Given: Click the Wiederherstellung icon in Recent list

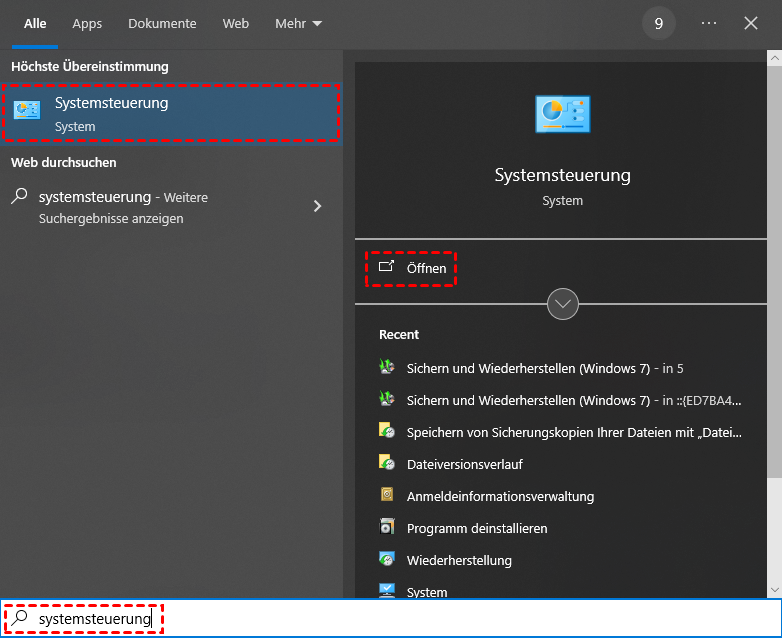Looking at the screenshot, I should (x=387, y=560).
